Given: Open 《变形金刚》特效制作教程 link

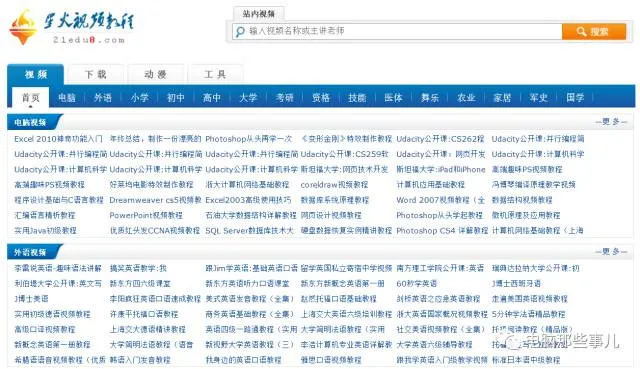Looking at the screenshot, I should [x=346, y=139].
